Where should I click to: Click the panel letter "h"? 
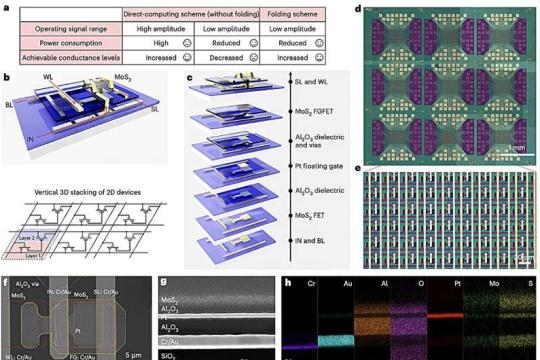pyautogui.click(x=288, y=283)
